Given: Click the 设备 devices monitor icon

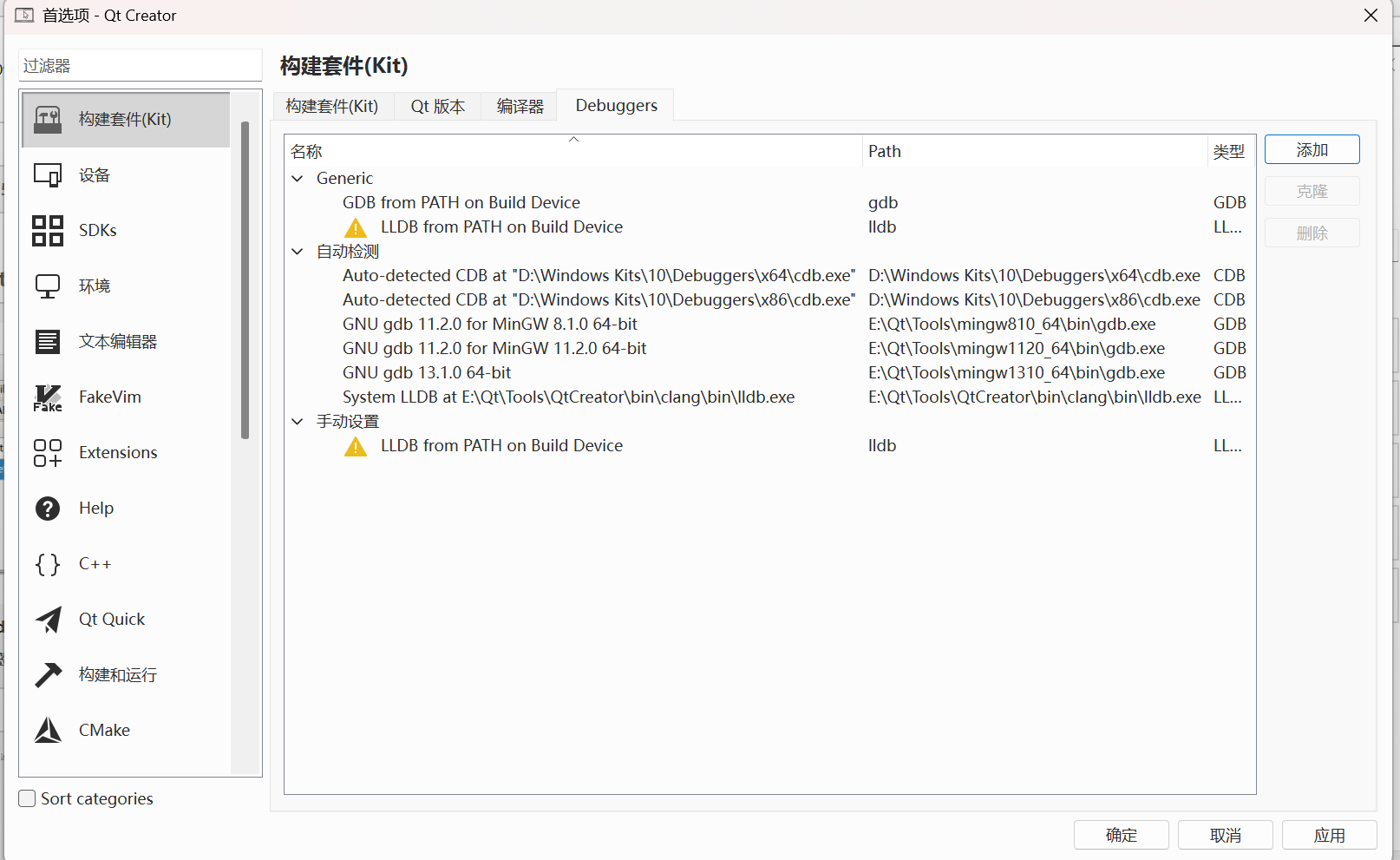Looking at the screenshot, I should (x=48, y=175).
